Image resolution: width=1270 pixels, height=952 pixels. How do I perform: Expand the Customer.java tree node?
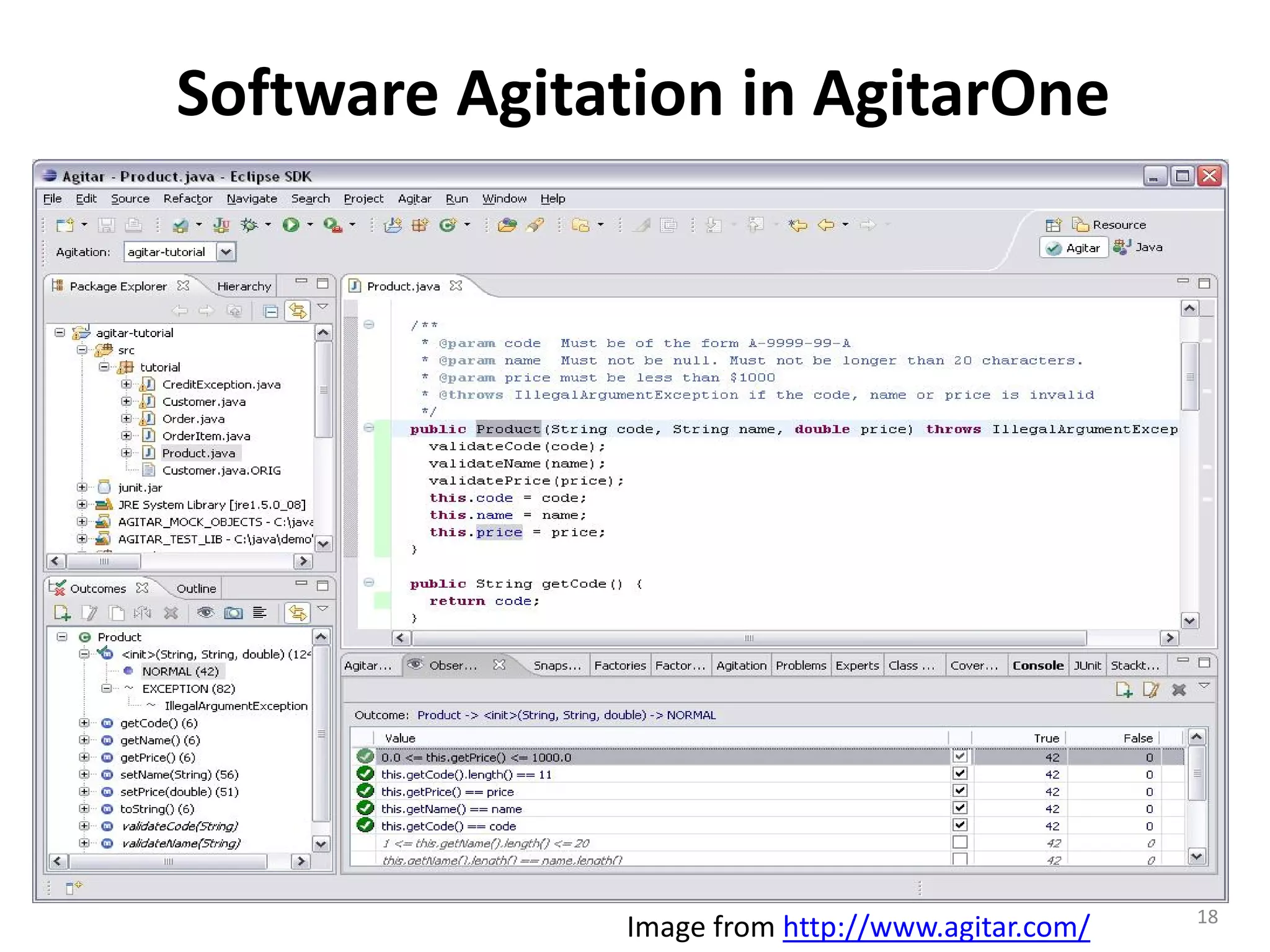(127, 402)
